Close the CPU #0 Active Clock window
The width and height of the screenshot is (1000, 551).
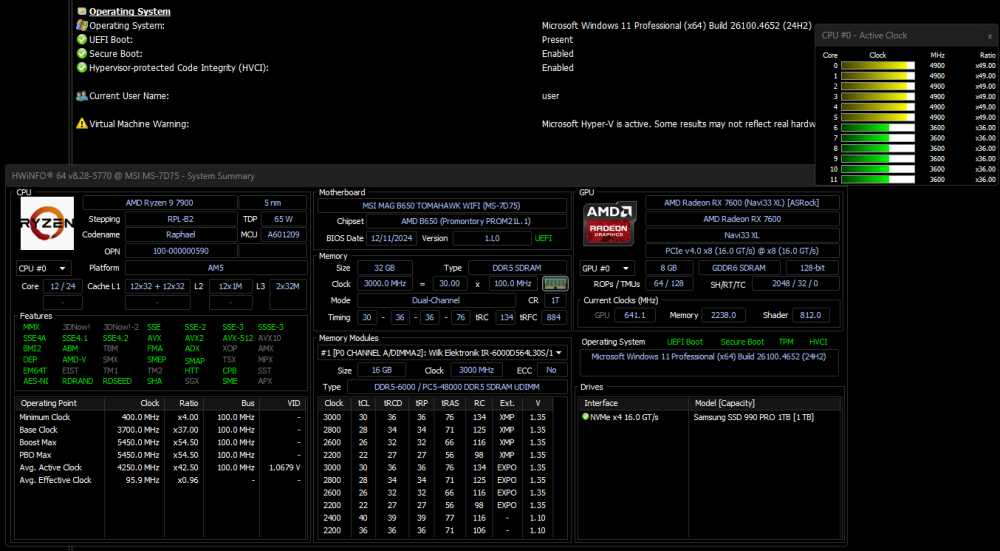point(990,36)
